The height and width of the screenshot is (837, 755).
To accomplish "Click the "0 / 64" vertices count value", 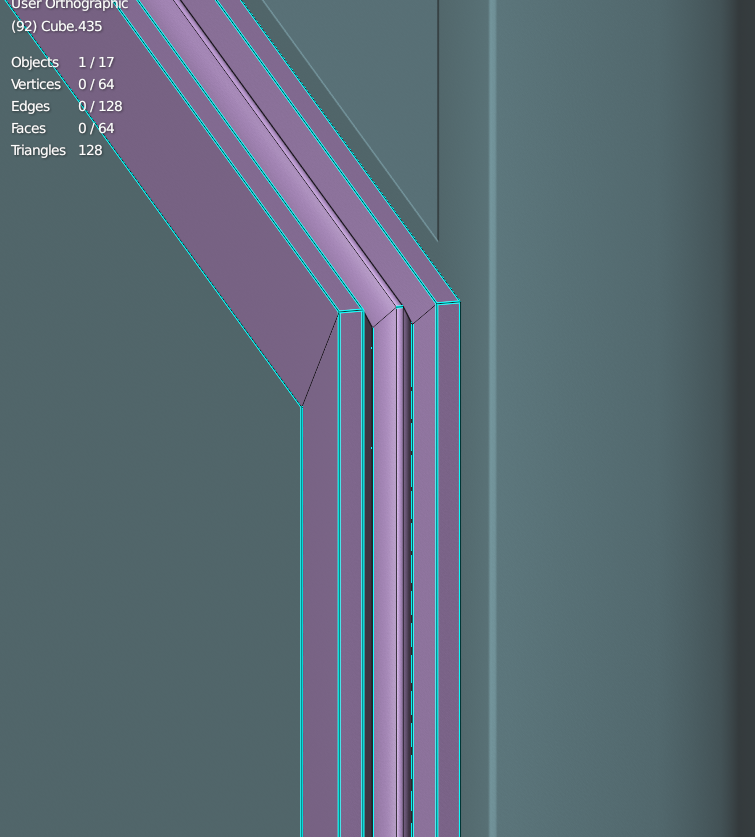I will (96, 84).
